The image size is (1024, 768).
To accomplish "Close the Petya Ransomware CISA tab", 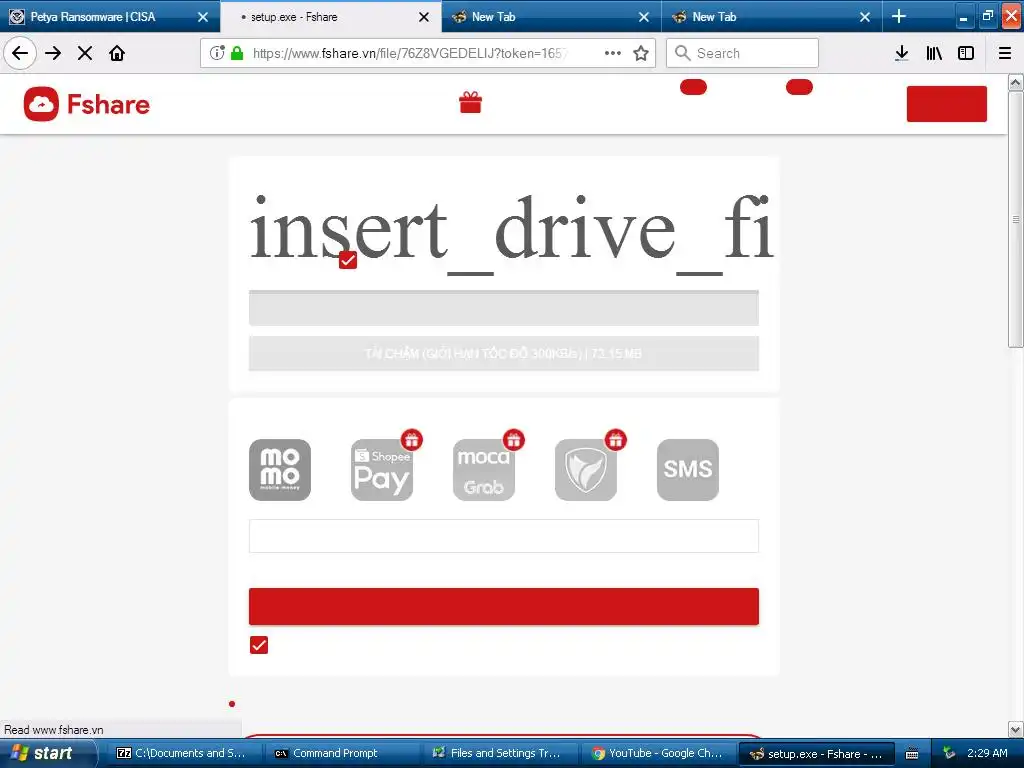I will click(x=203, y=17).
